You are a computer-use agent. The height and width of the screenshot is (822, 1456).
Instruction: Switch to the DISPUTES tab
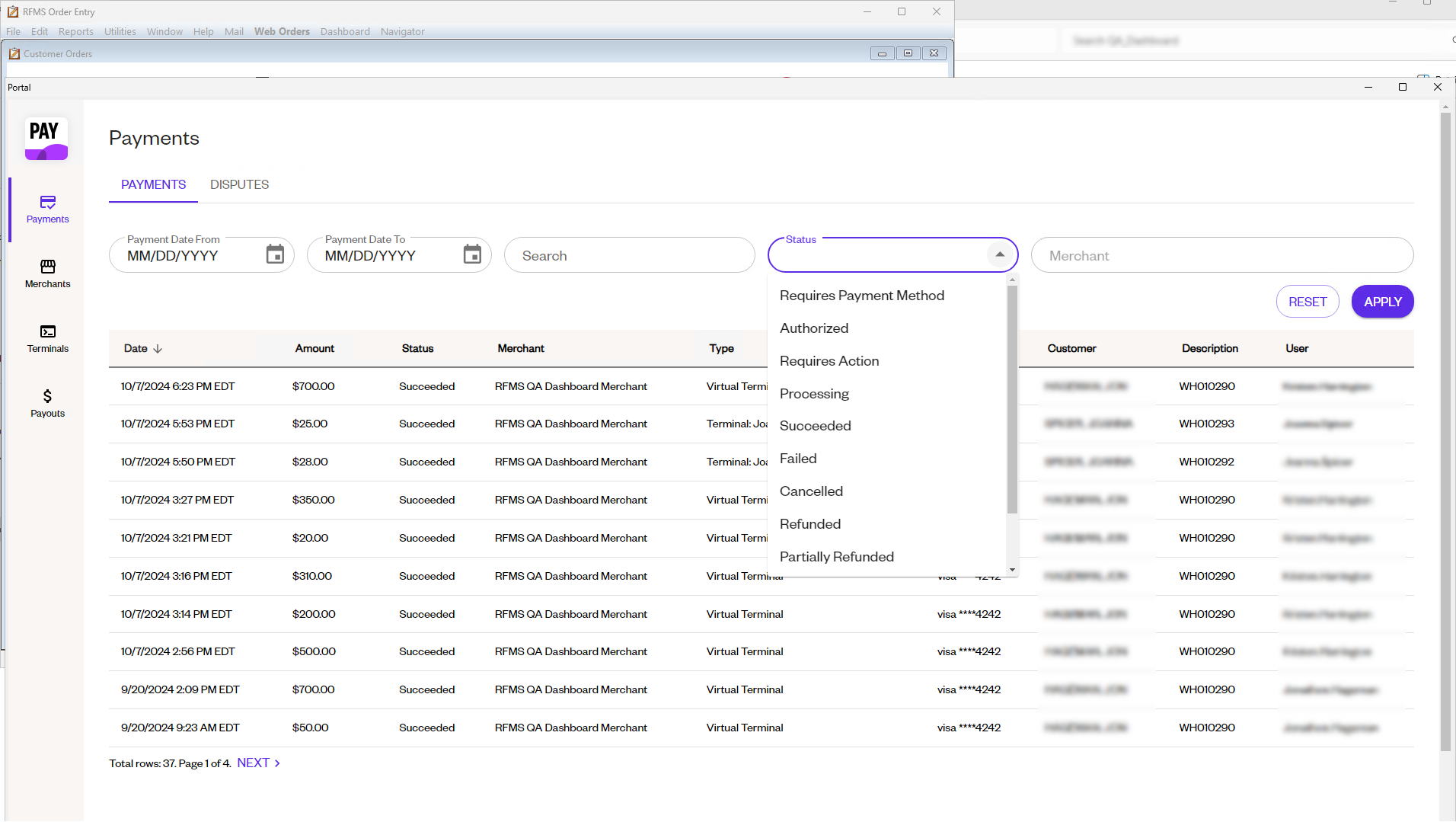point(239,184)
